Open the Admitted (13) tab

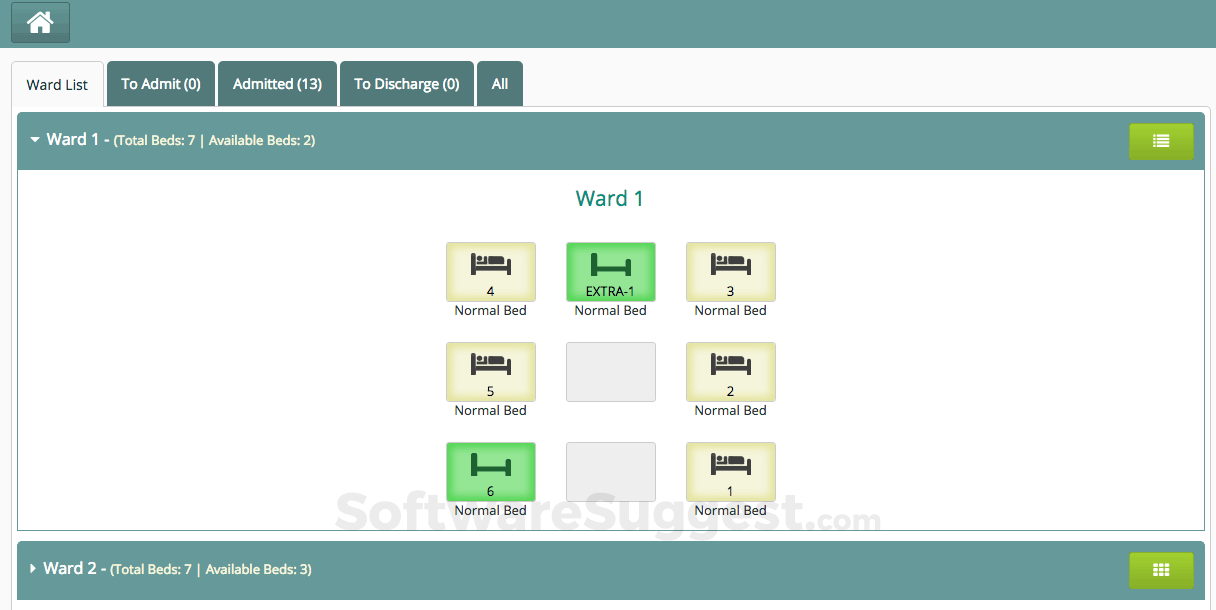tap(277, 84)
